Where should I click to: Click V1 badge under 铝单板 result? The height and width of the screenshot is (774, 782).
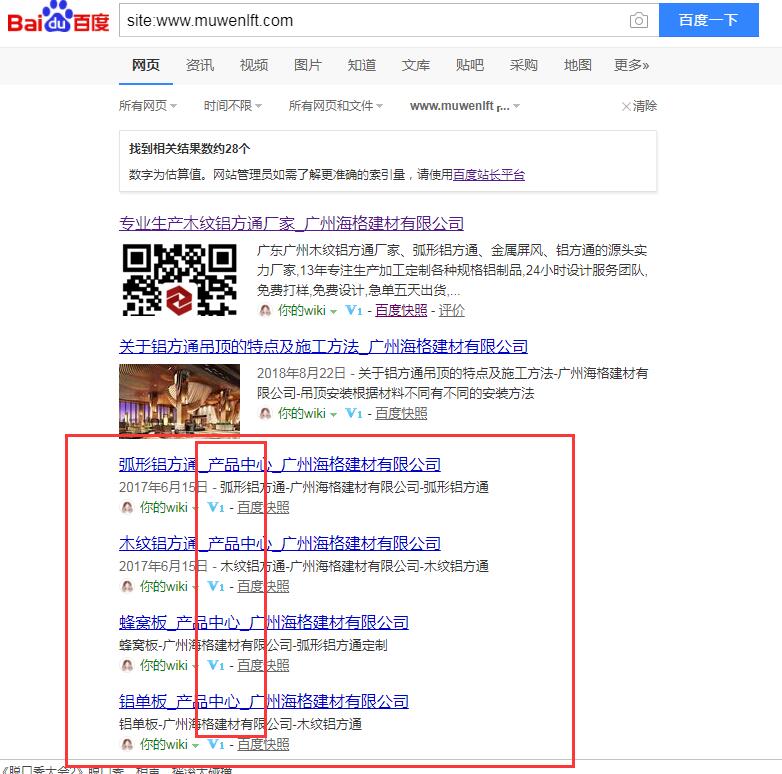(215, 745)
